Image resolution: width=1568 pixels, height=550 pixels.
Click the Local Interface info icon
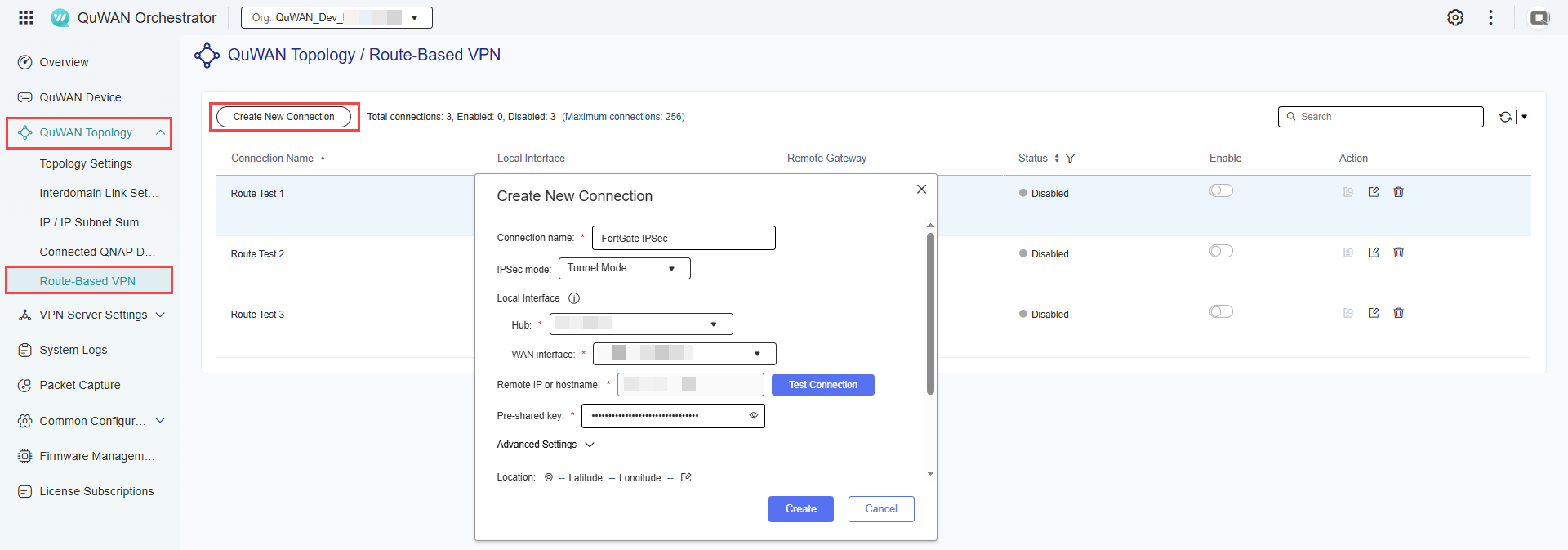click(x=574, y=298)
